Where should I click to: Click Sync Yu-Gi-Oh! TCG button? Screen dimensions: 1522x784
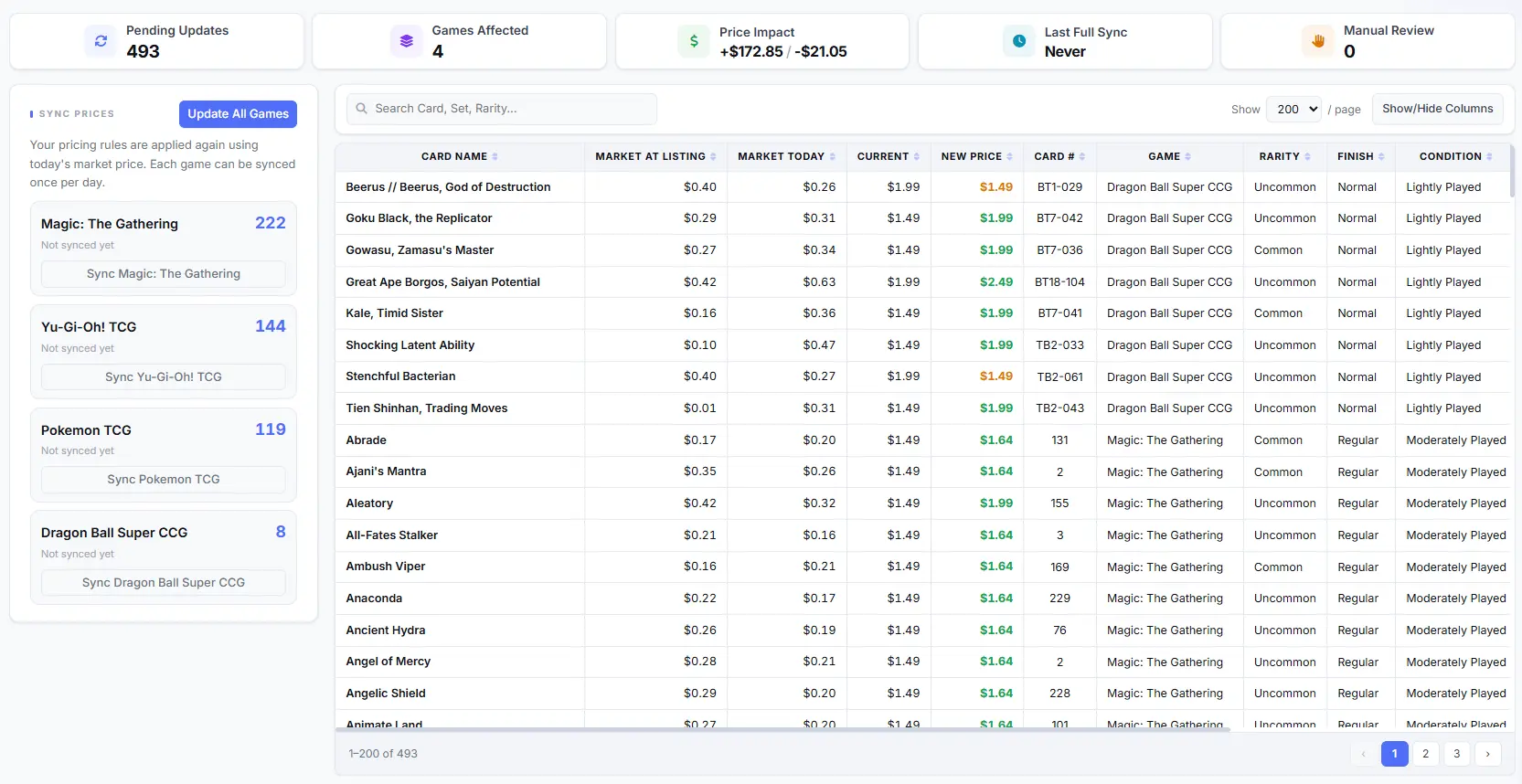[x=164, y=376]
